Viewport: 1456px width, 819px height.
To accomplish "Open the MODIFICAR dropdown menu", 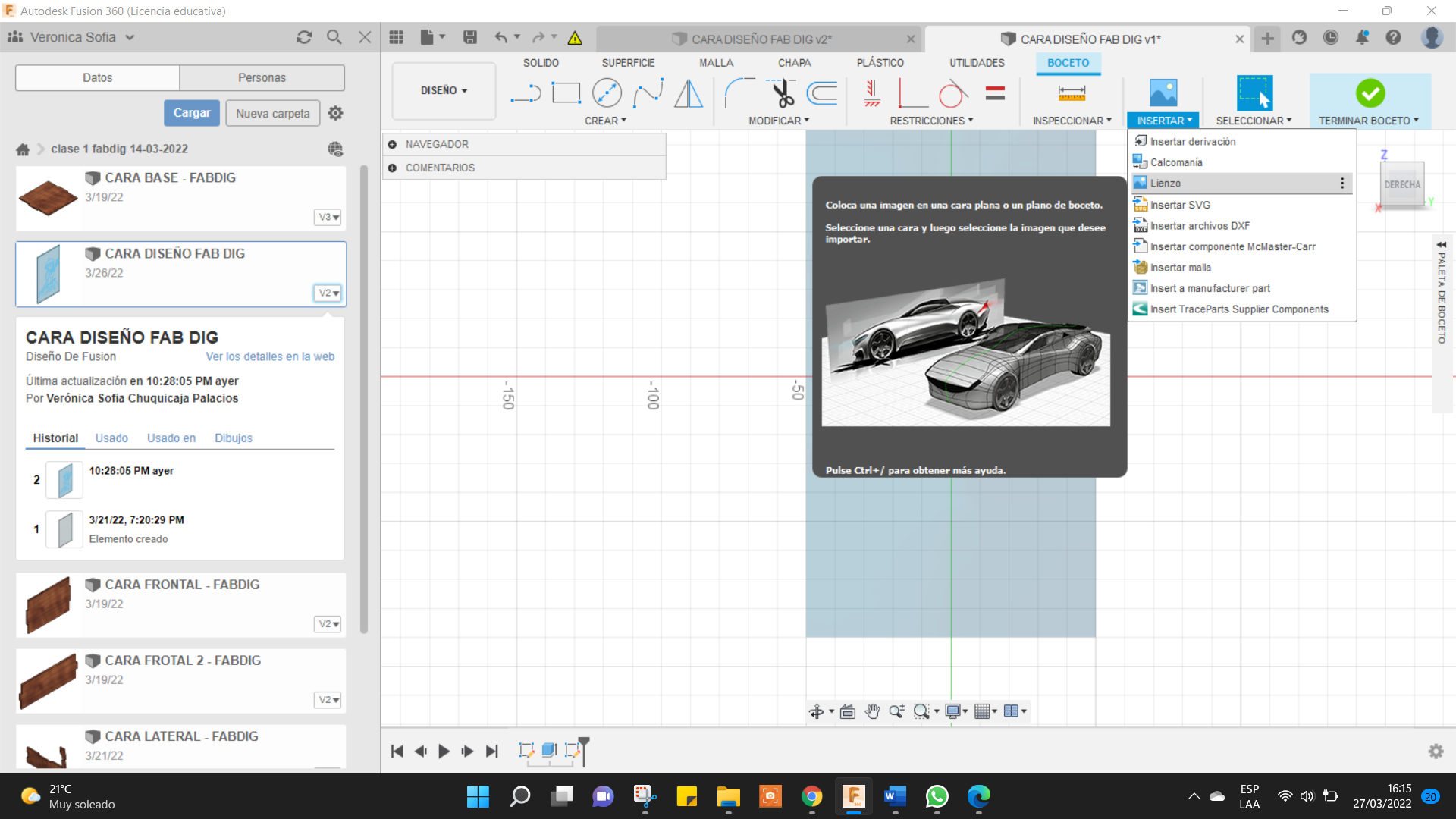I will [779, 121].
